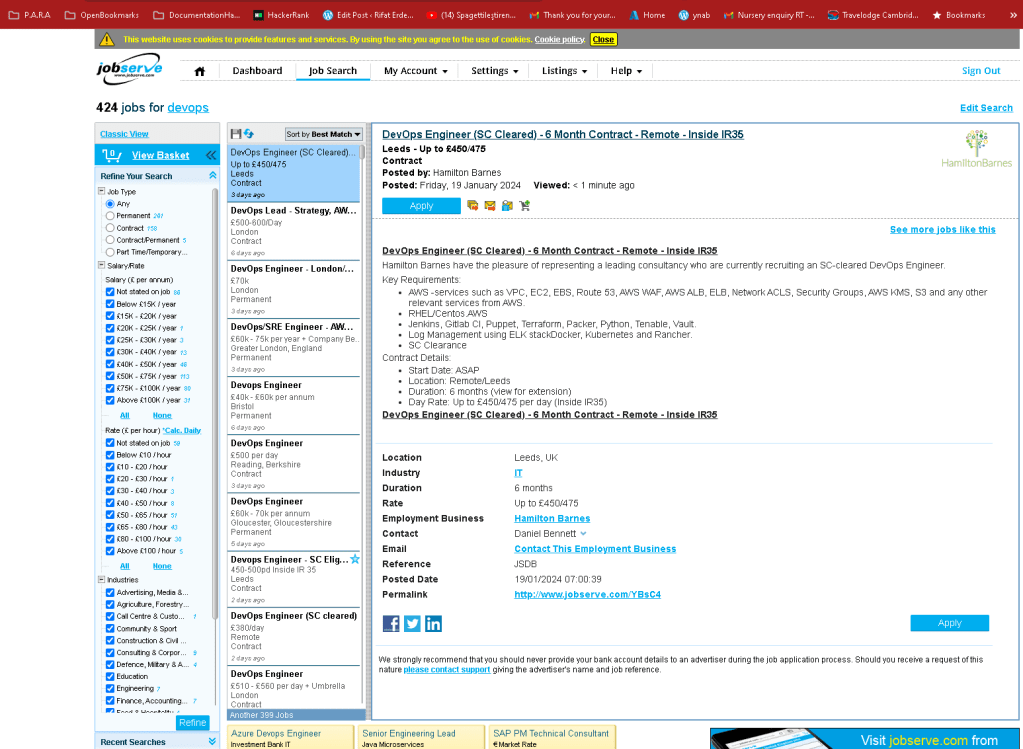Screen dimensions: 1023x749
Task: Open the ynab bookmark
Action: click(694, 14)
